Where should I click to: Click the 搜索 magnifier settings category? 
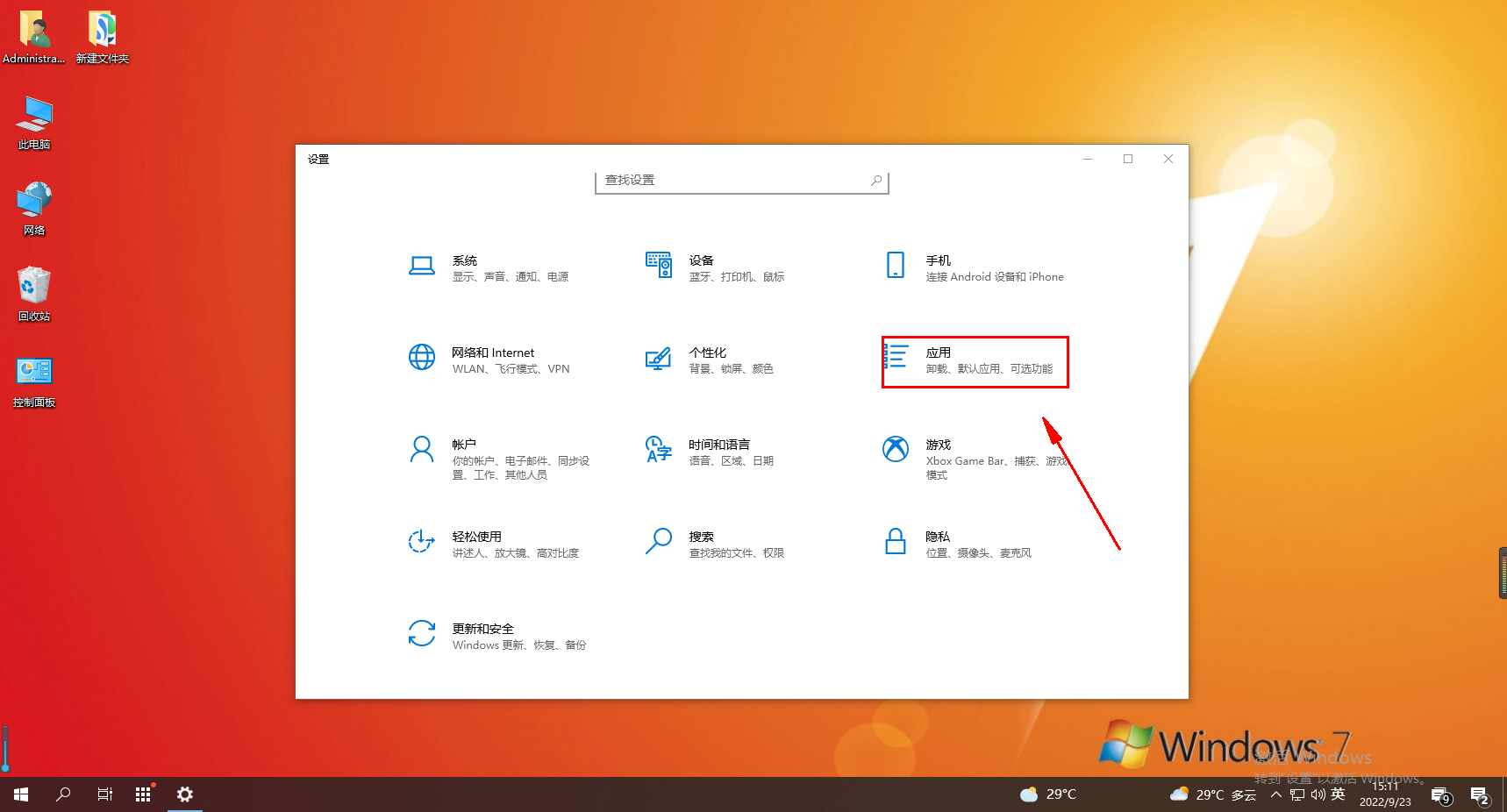[x=659, y=541]
